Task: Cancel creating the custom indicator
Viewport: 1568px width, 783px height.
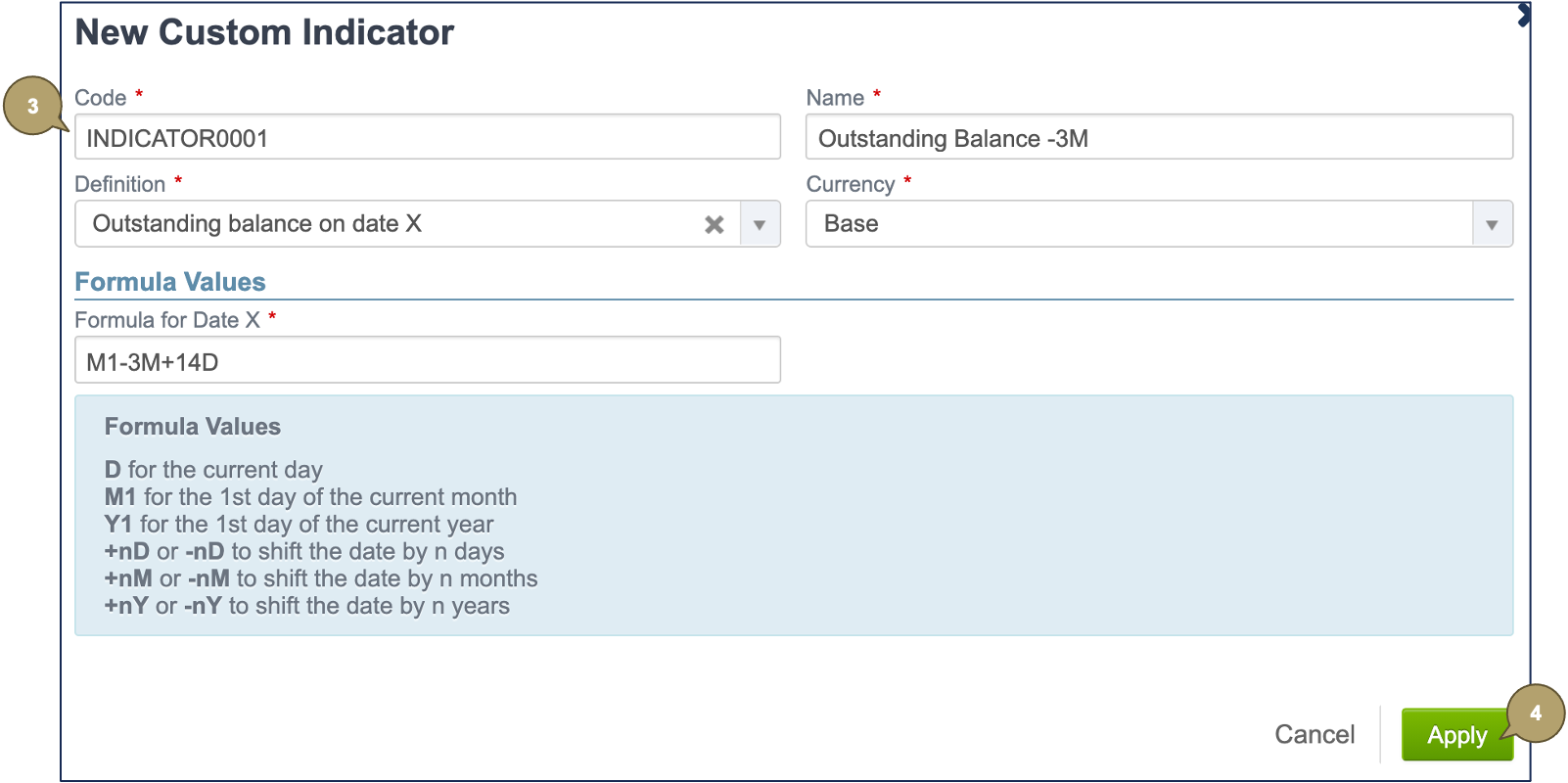Action: point(1314,733)
